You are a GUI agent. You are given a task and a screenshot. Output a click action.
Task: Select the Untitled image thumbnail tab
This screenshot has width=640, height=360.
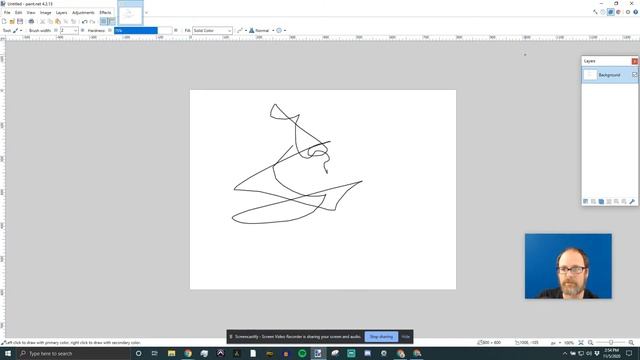pos(130,13)
